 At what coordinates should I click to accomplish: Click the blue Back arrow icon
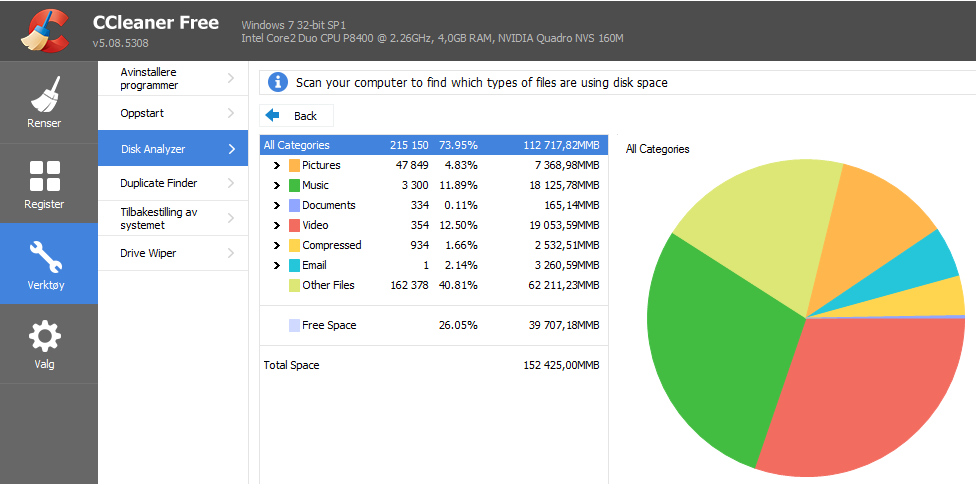pos(273,115)
